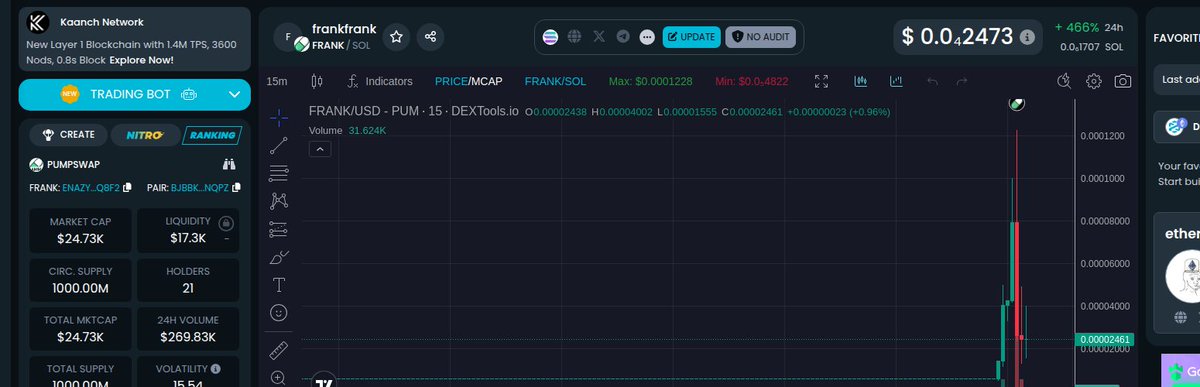
Task: Select the horizontal lines drawing tool
Action: click(279, 173)
